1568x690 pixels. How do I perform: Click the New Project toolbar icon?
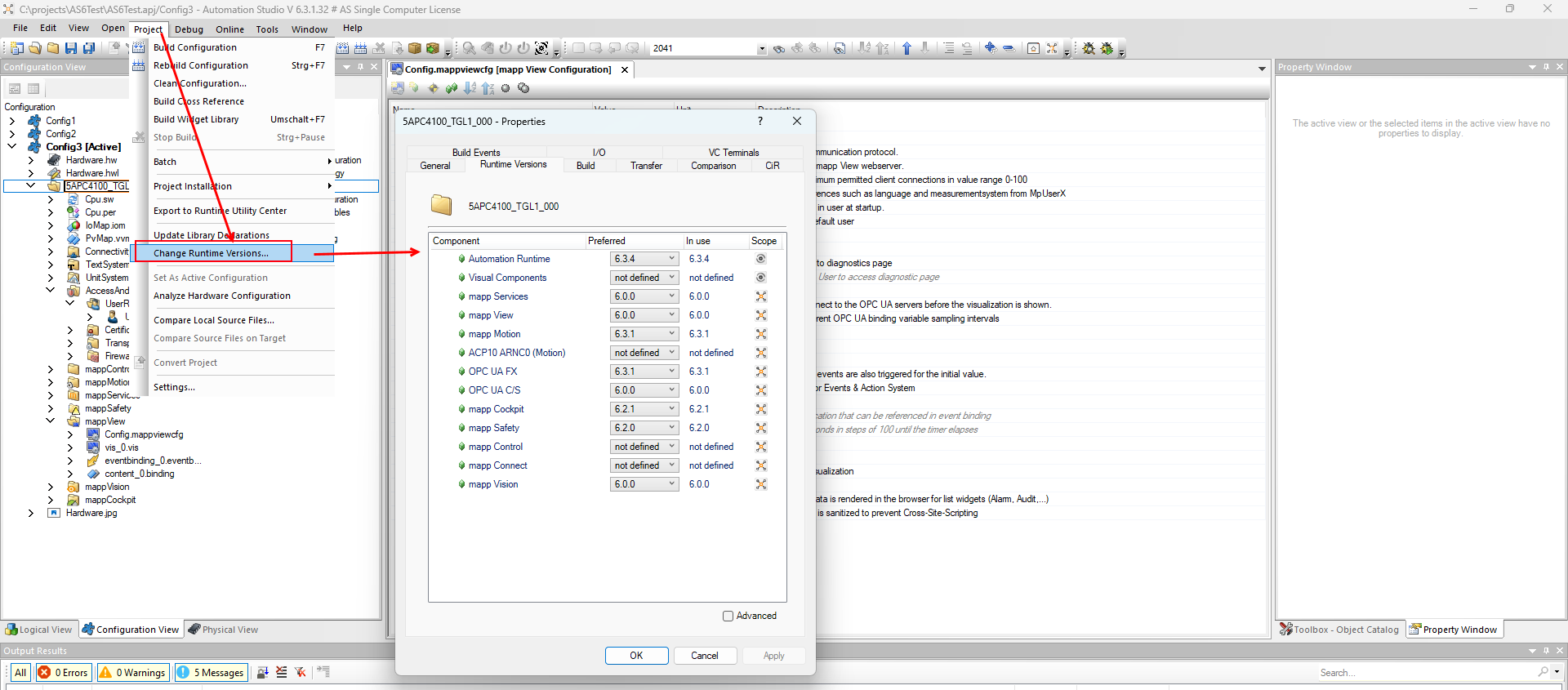tap(16, 48)
